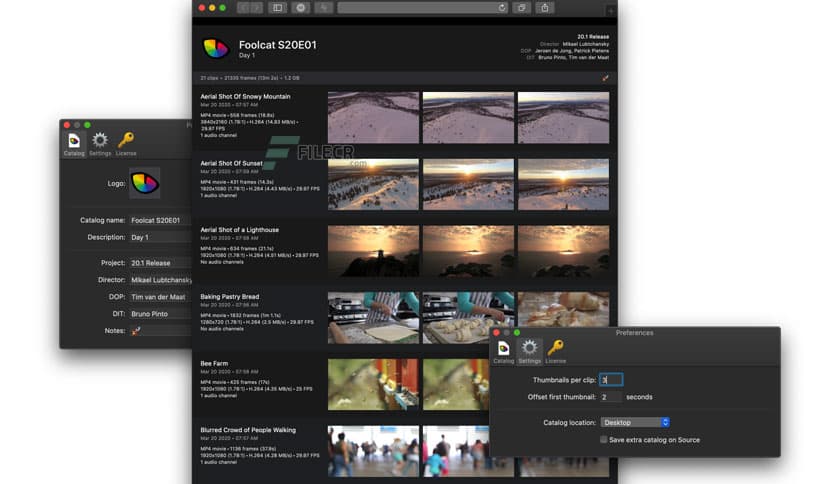Click the Notes field with rocket

click(x=160, y=331)
